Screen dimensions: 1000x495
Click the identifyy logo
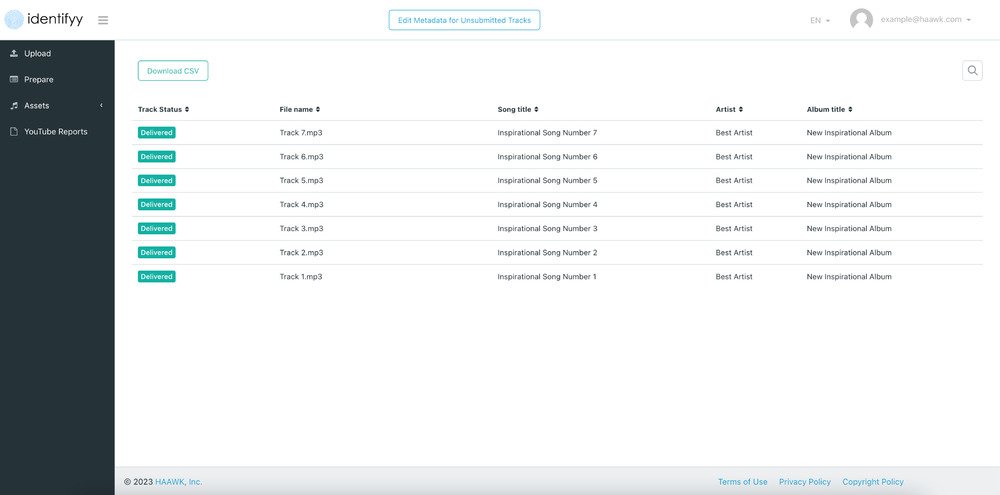(x=44, y=20)
